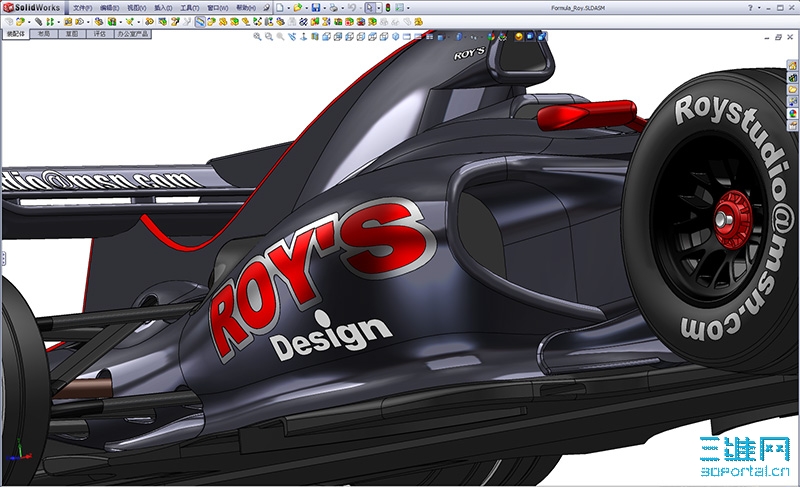This screenshot has height=487, width=800.
Task: Expand the Select tool dropdown arrow
Action: pyautogui.click(x=379, y=8)
